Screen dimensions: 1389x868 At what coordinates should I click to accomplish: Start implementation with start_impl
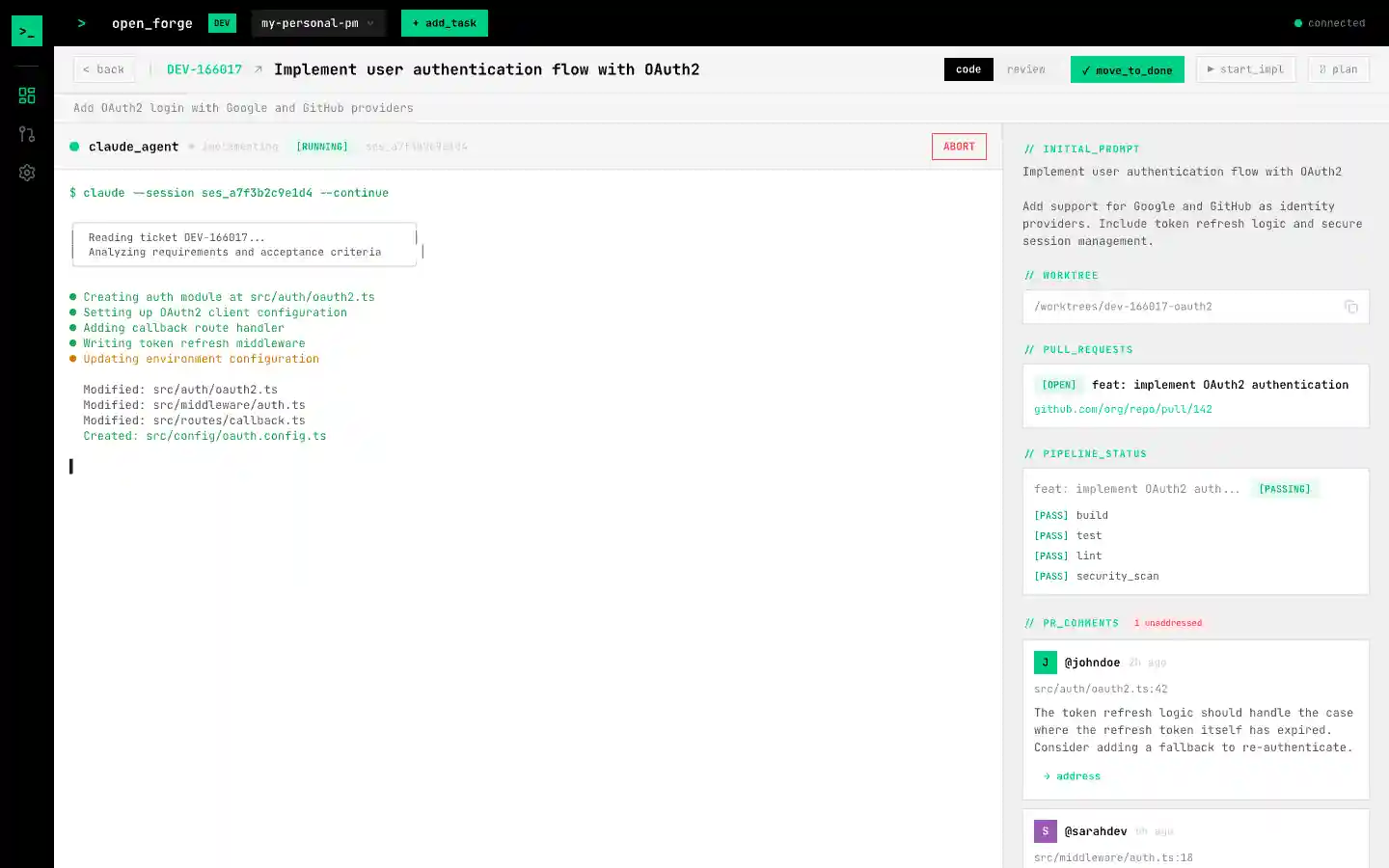tap(1245, 68)
